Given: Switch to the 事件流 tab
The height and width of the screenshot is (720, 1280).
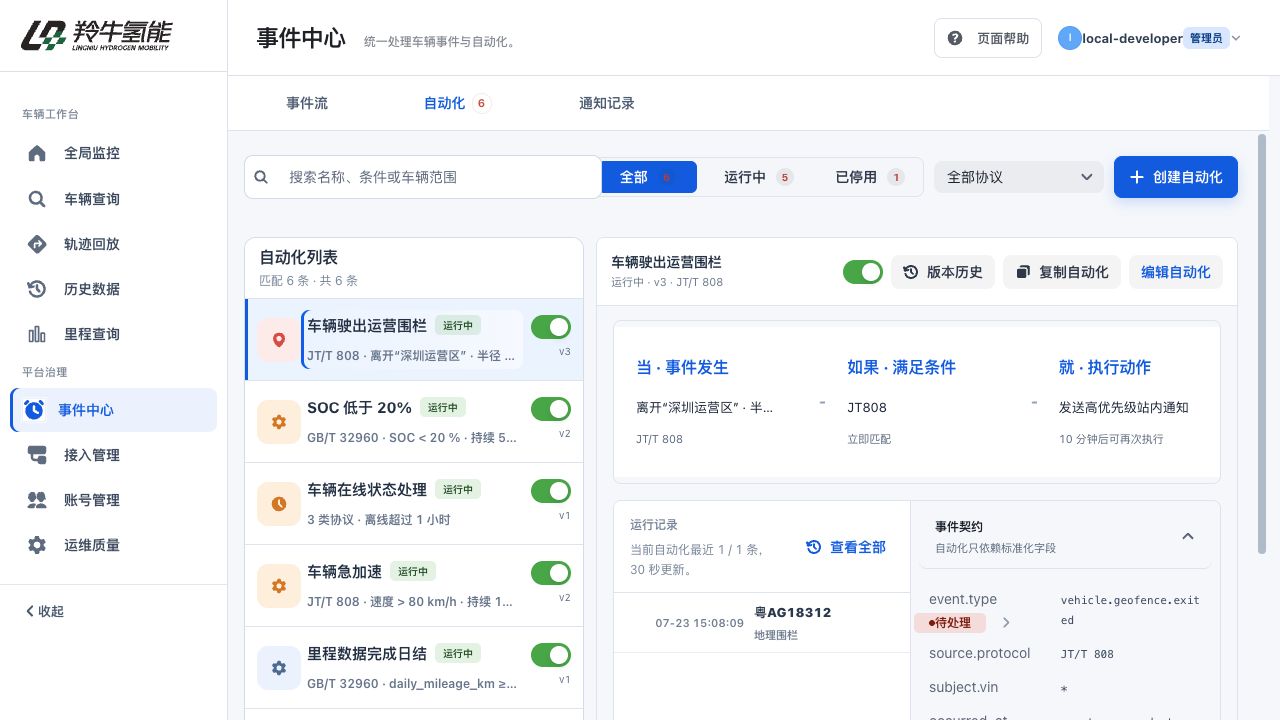Looking at the screenshot, I should (x=307, y=103).
